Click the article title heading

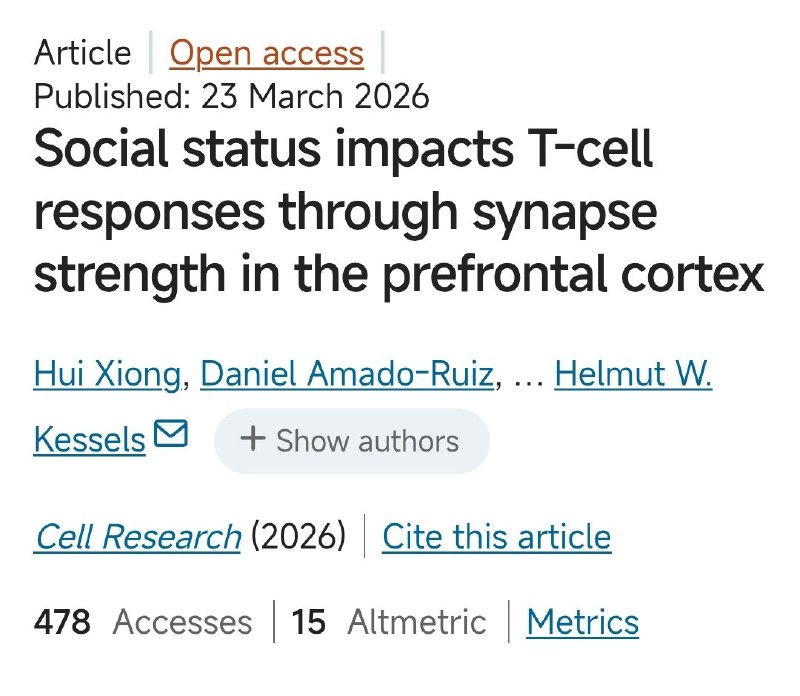[398, 212]
